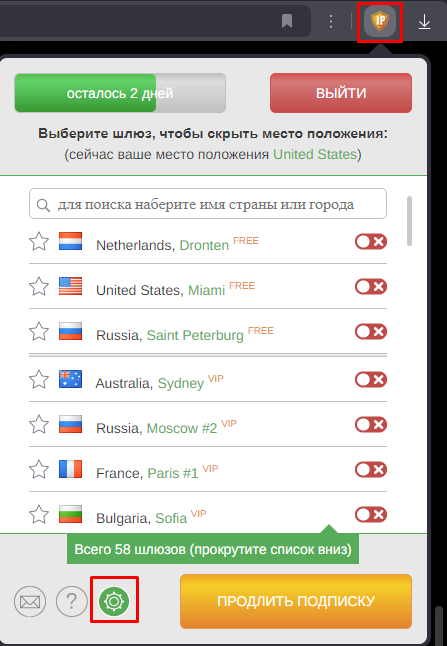Star the Australia, Sydney gateway
Viewport: 447px width, 646px height.
(x=39, y=379)
